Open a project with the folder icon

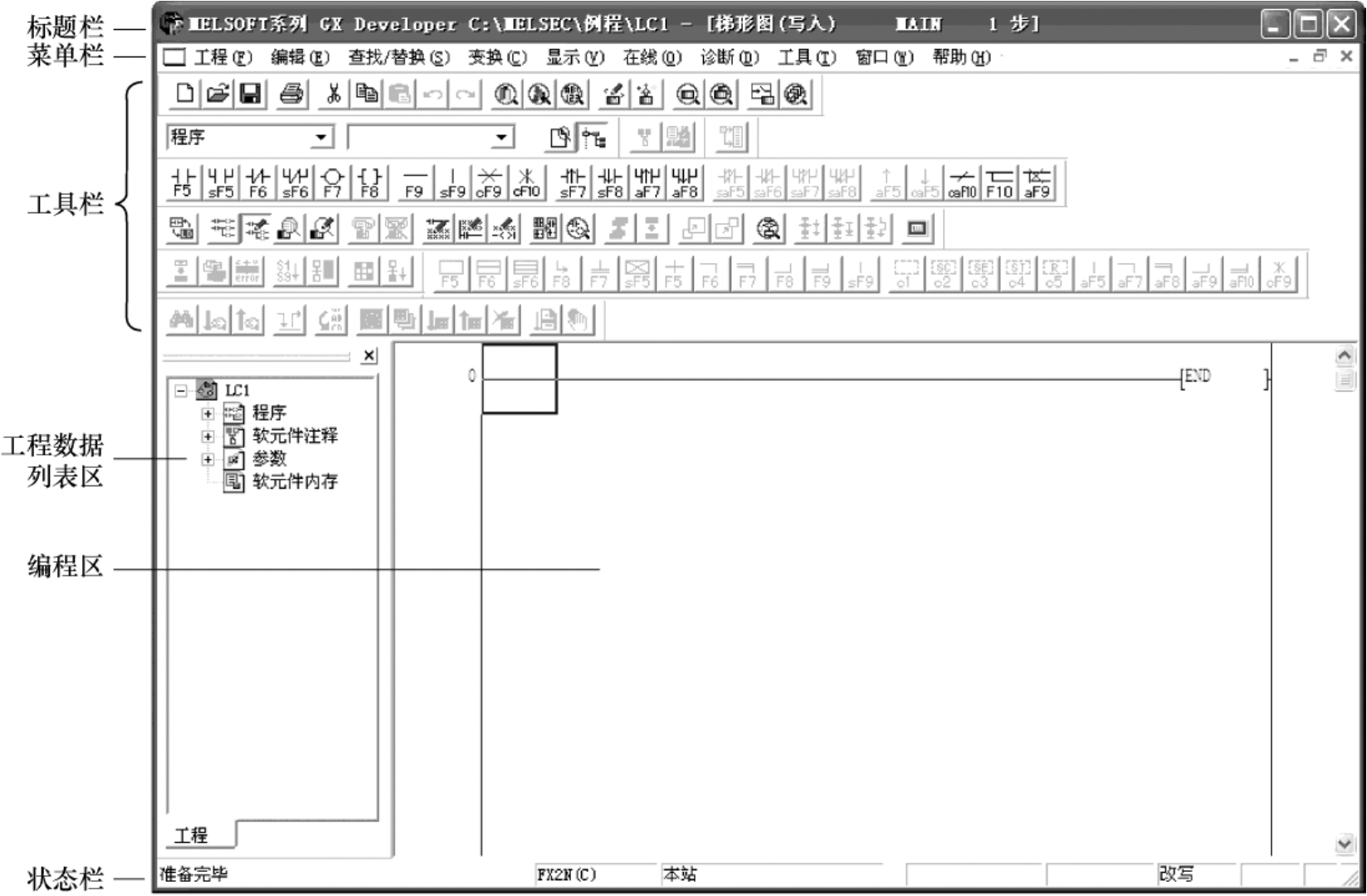[217, 95]
